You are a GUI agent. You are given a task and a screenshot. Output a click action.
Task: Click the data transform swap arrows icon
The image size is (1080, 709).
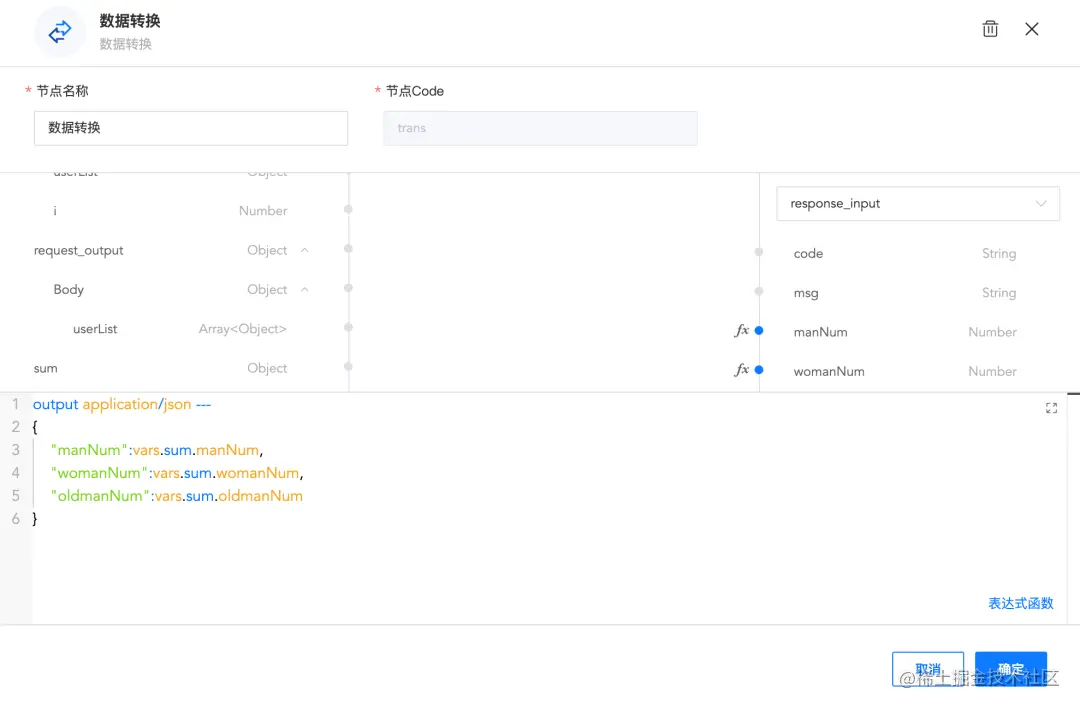[x=60, y=32]
